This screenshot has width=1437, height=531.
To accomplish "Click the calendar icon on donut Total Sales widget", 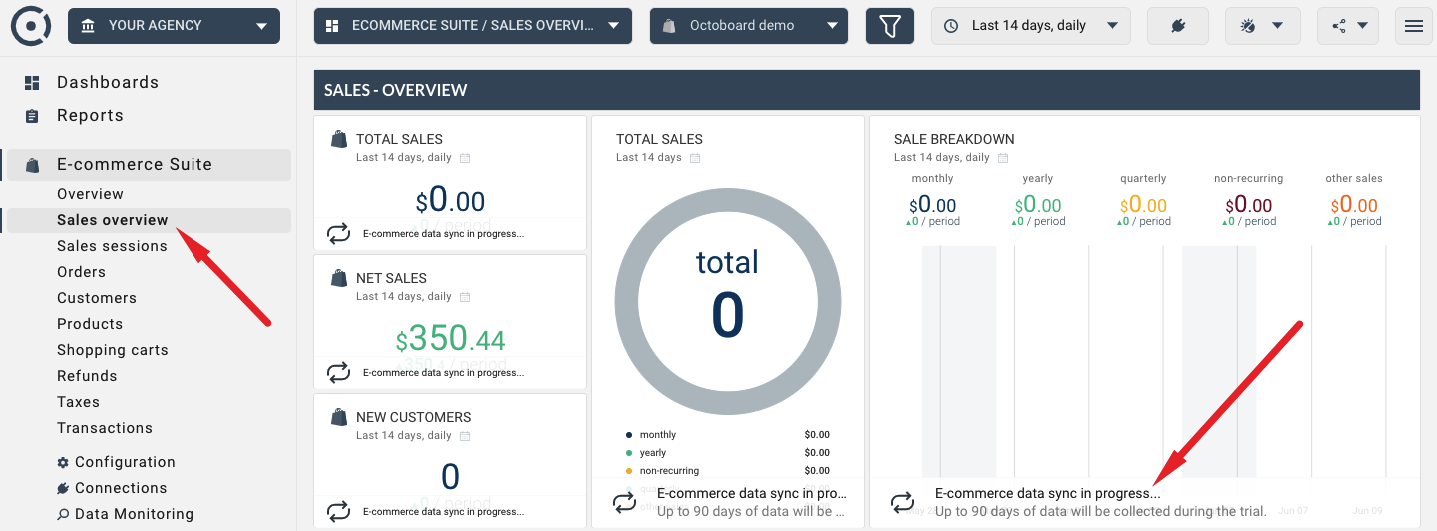I will [x=695, y=158].
